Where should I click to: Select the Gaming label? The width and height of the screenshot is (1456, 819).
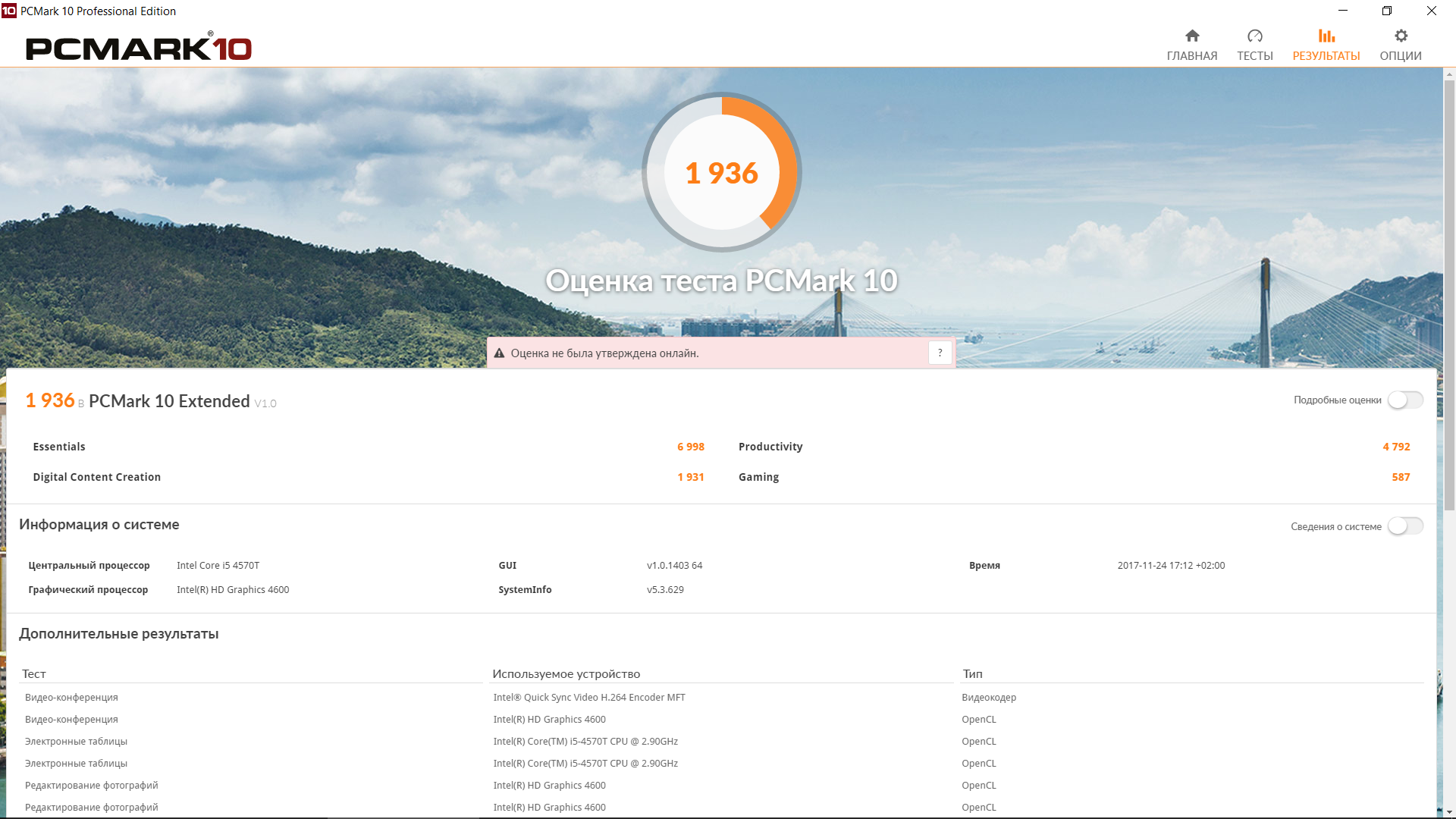[758, 477]
